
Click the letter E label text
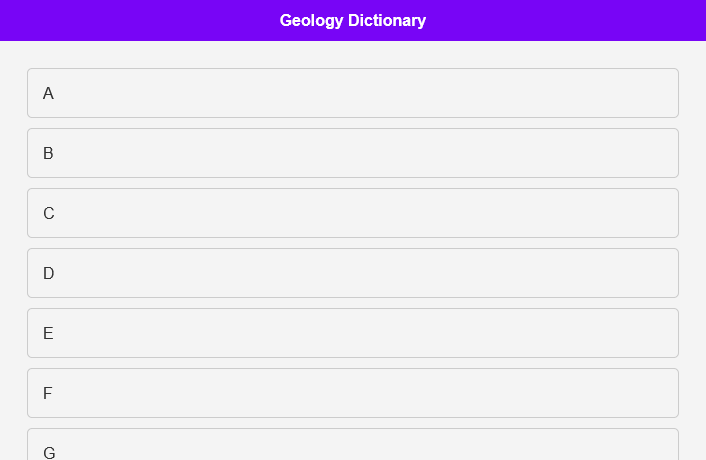[x=48, y=333]
